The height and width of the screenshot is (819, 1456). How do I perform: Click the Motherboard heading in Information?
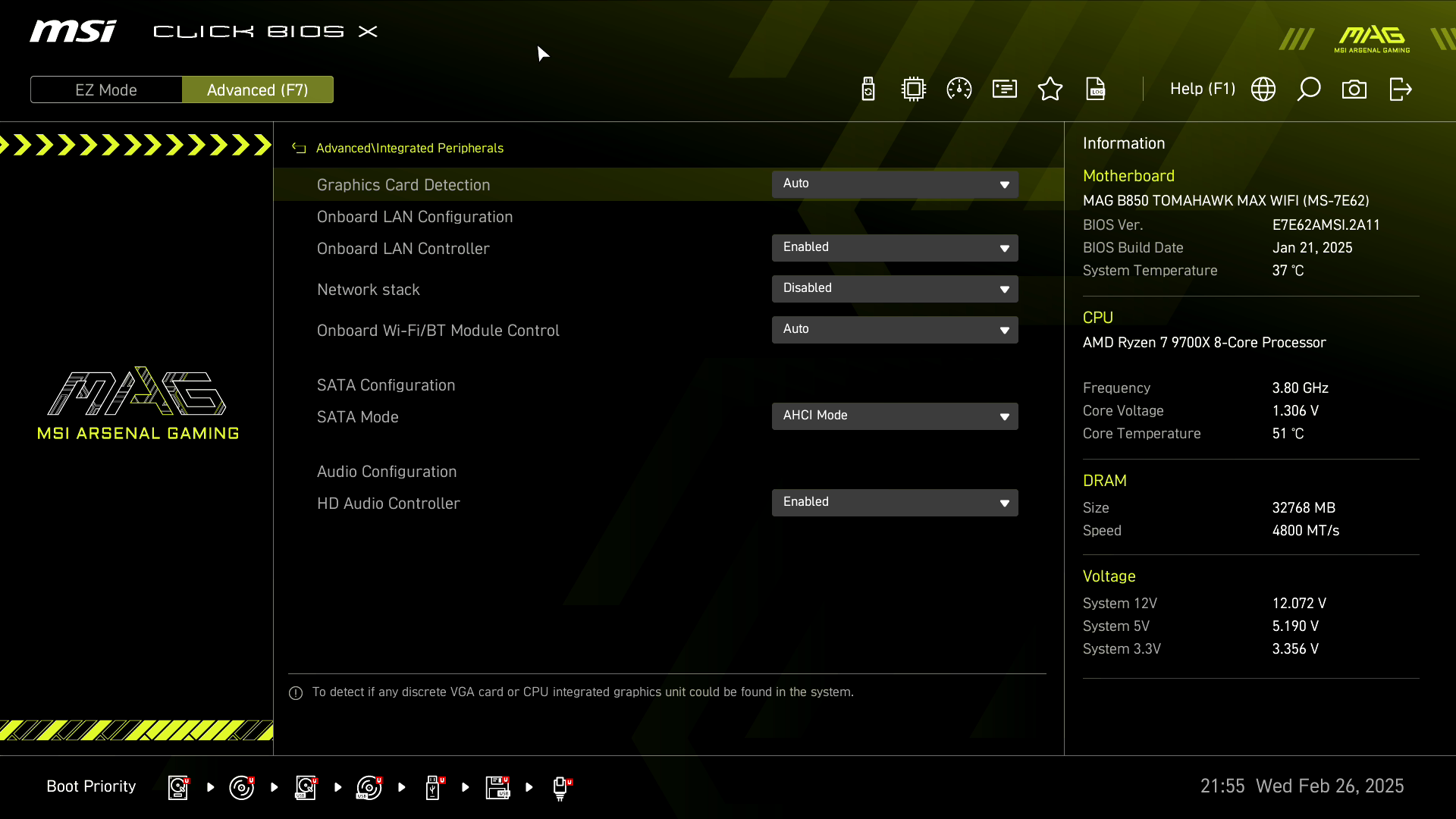(1128, 176)
